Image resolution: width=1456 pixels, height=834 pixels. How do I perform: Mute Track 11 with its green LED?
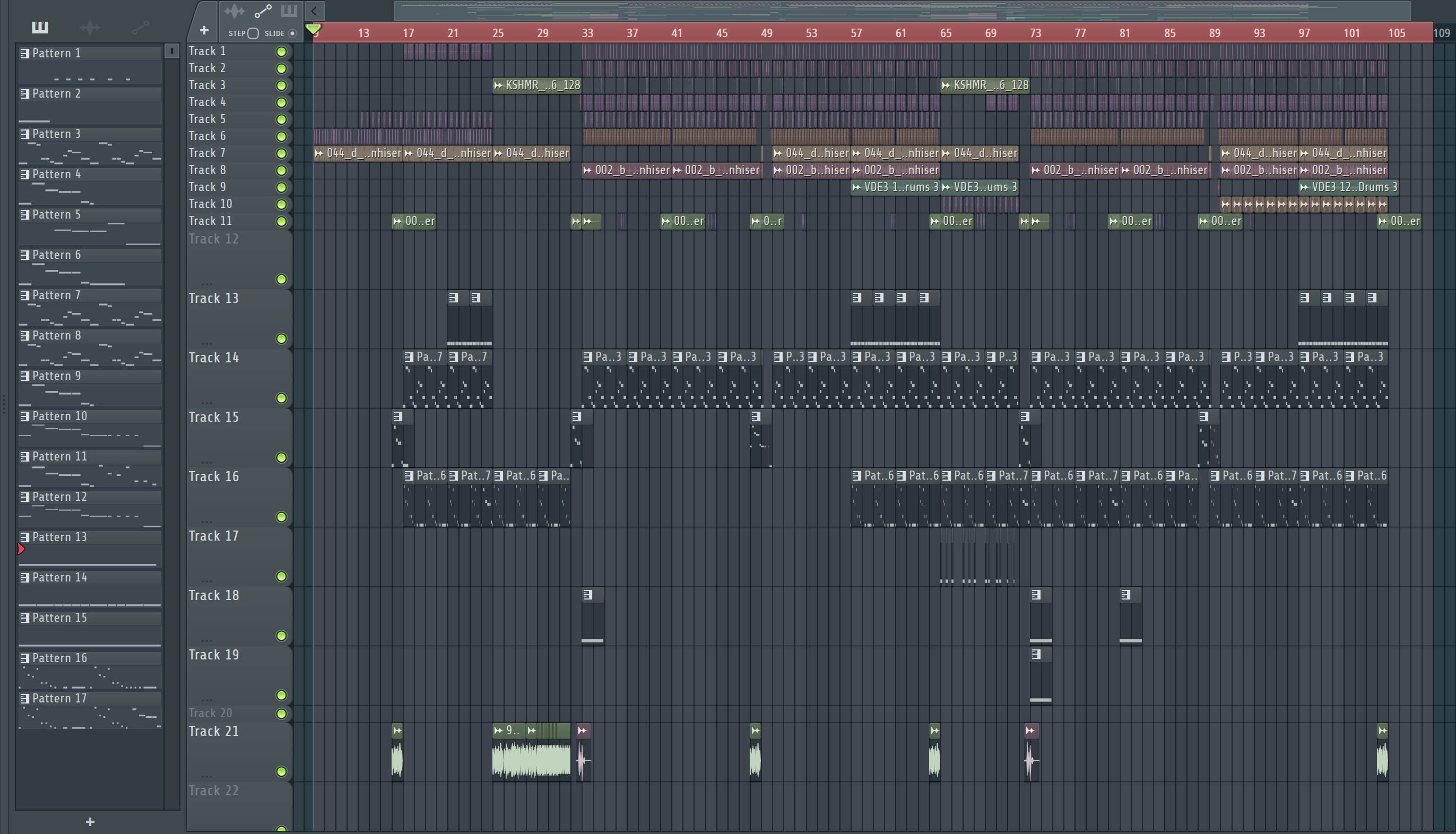(x=281, y=221)
